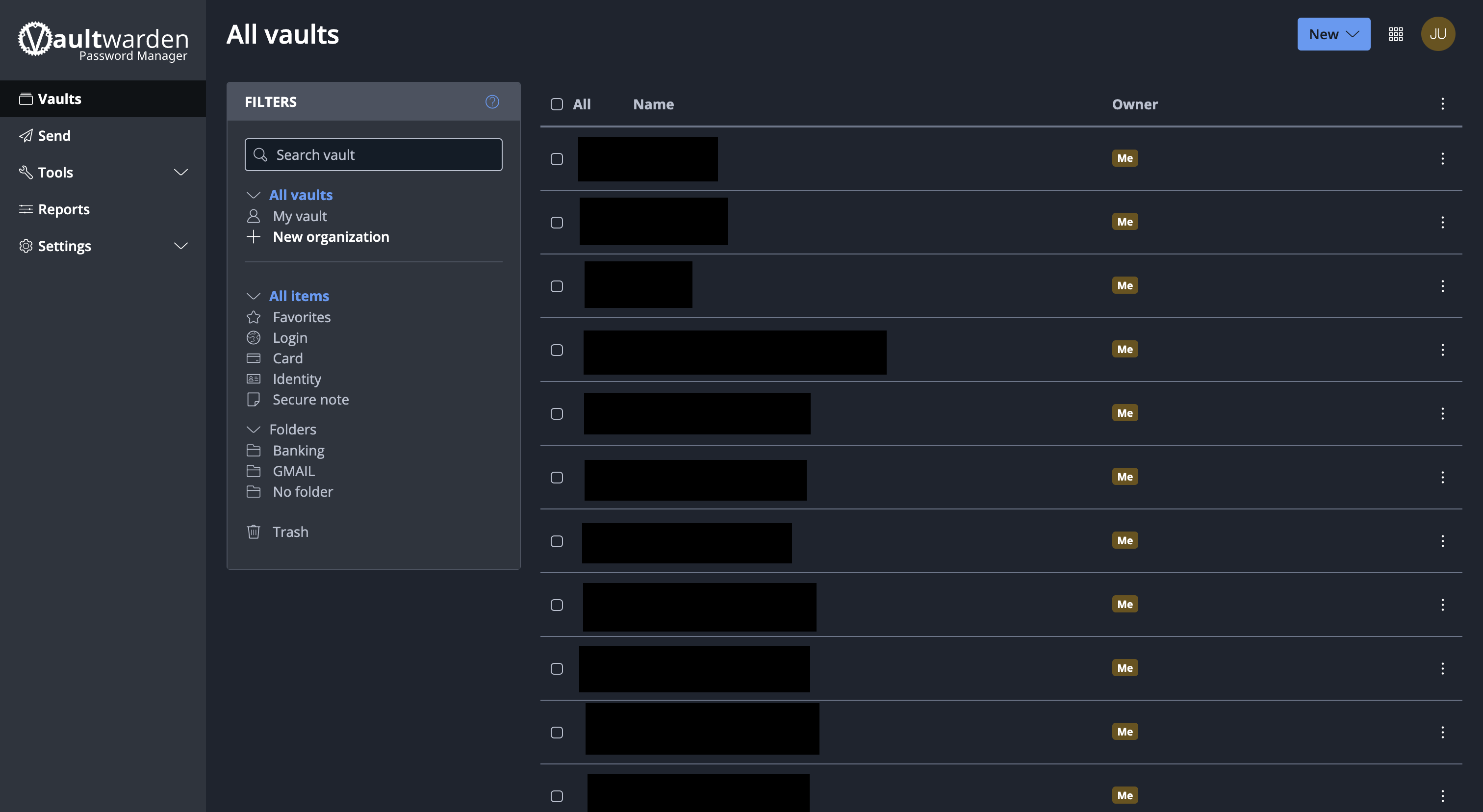
Task: Check the All select checkbox
Action: click(557, 104)
